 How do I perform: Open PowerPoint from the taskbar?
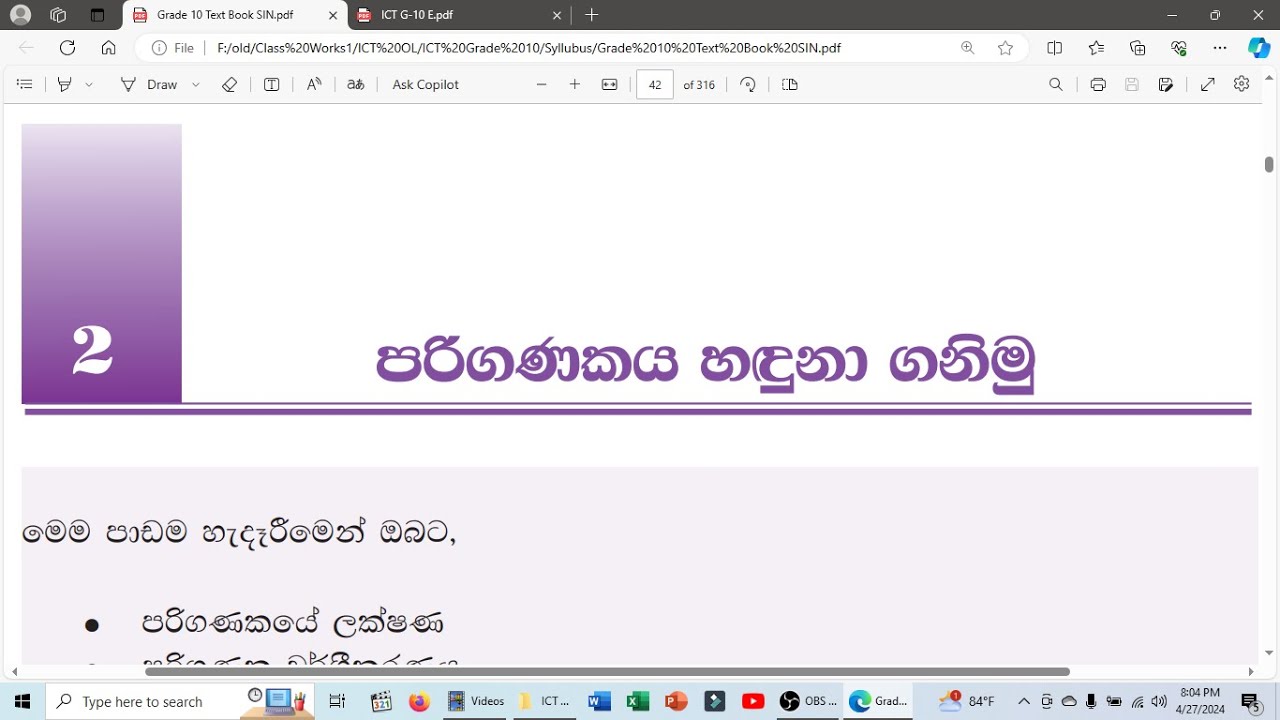[676, 702]
